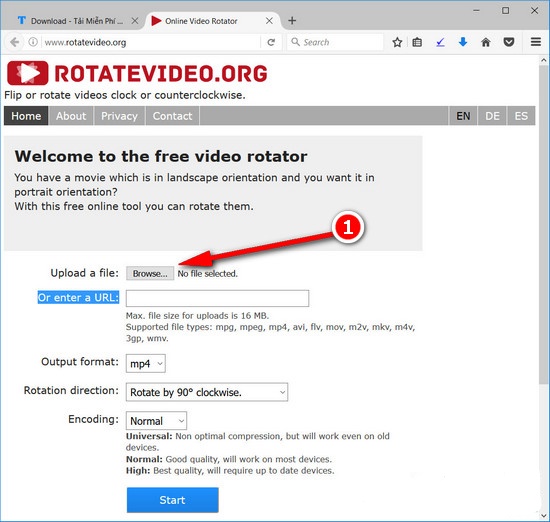Click the blue checkmark toolbar extension icon

[x=440, y=42]
